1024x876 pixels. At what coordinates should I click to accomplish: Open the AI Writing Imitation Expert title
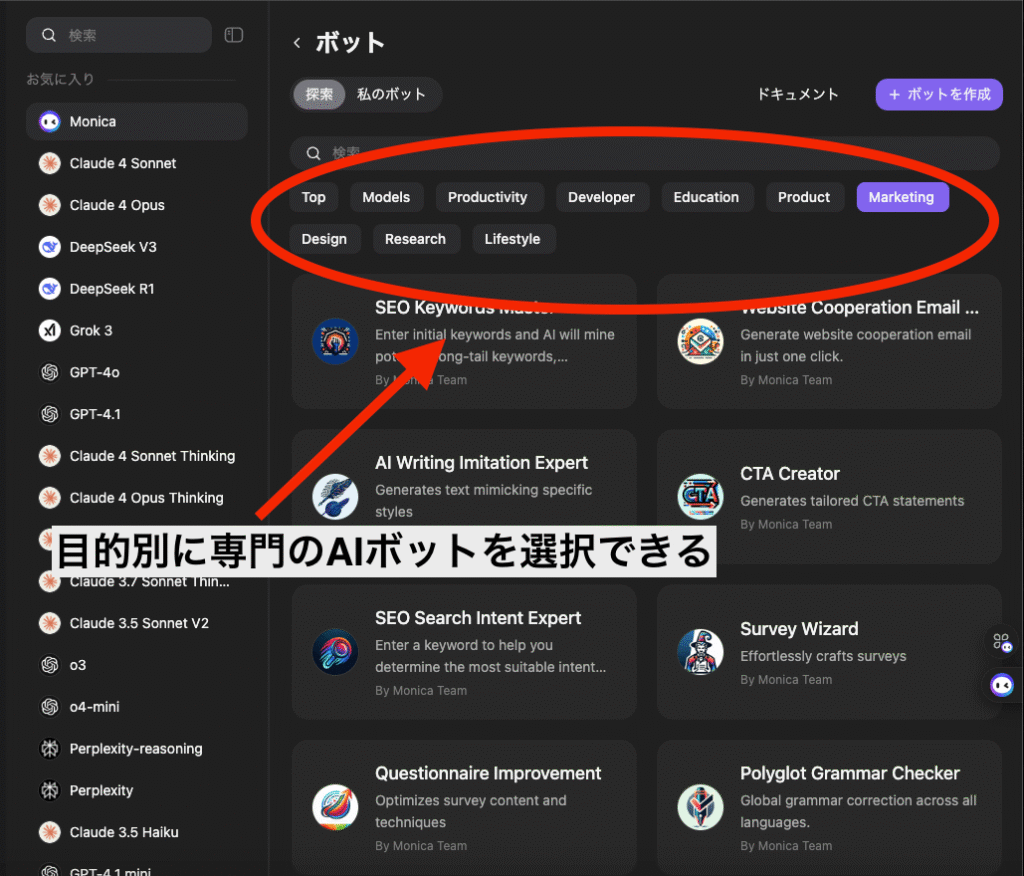click(x=481, y=462)
